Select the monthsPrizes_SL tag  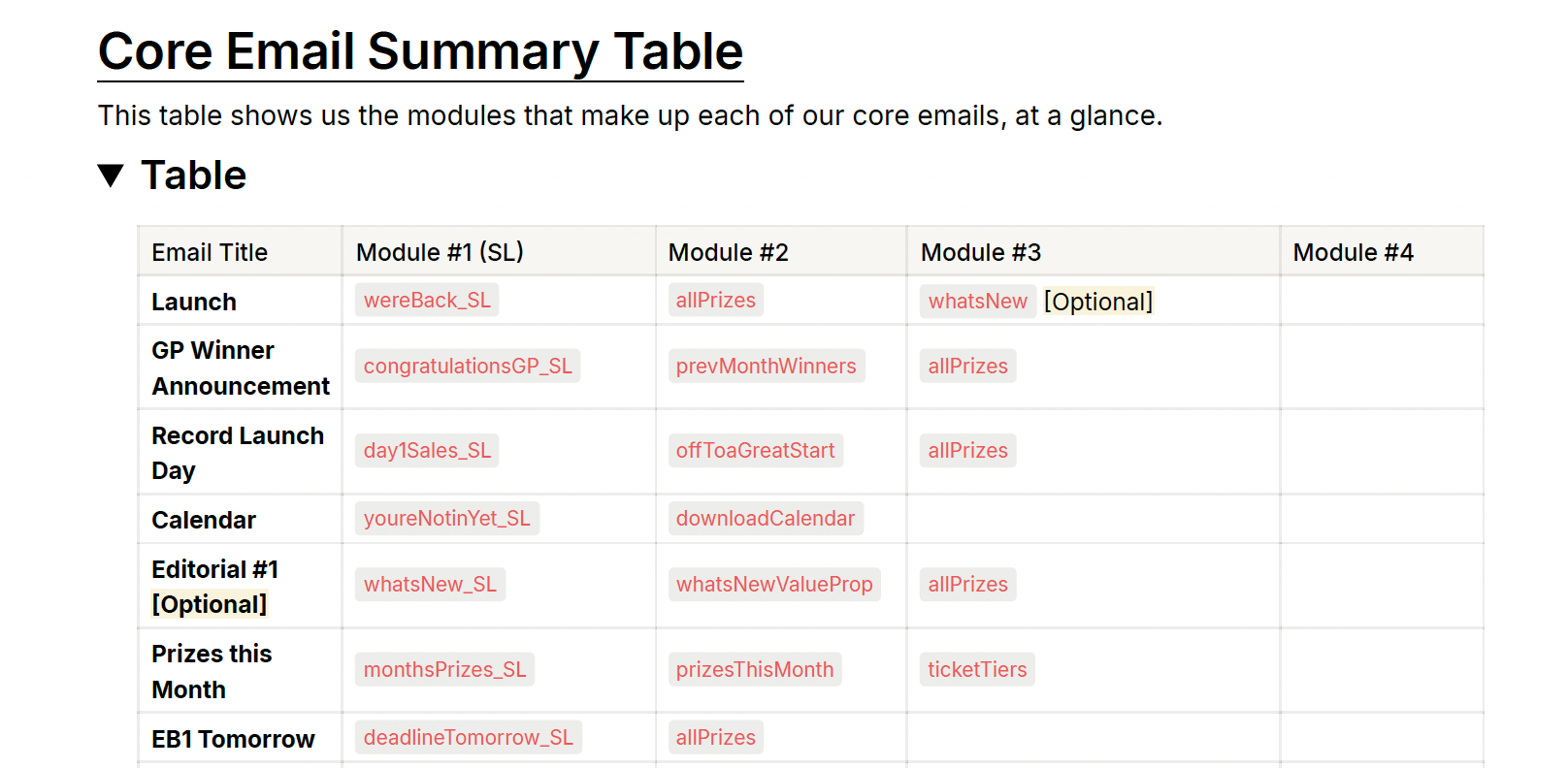coord(444,669)
